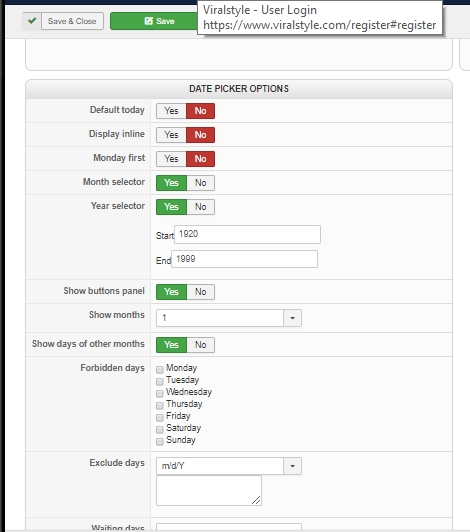Set Display inline to Yes

171,135
